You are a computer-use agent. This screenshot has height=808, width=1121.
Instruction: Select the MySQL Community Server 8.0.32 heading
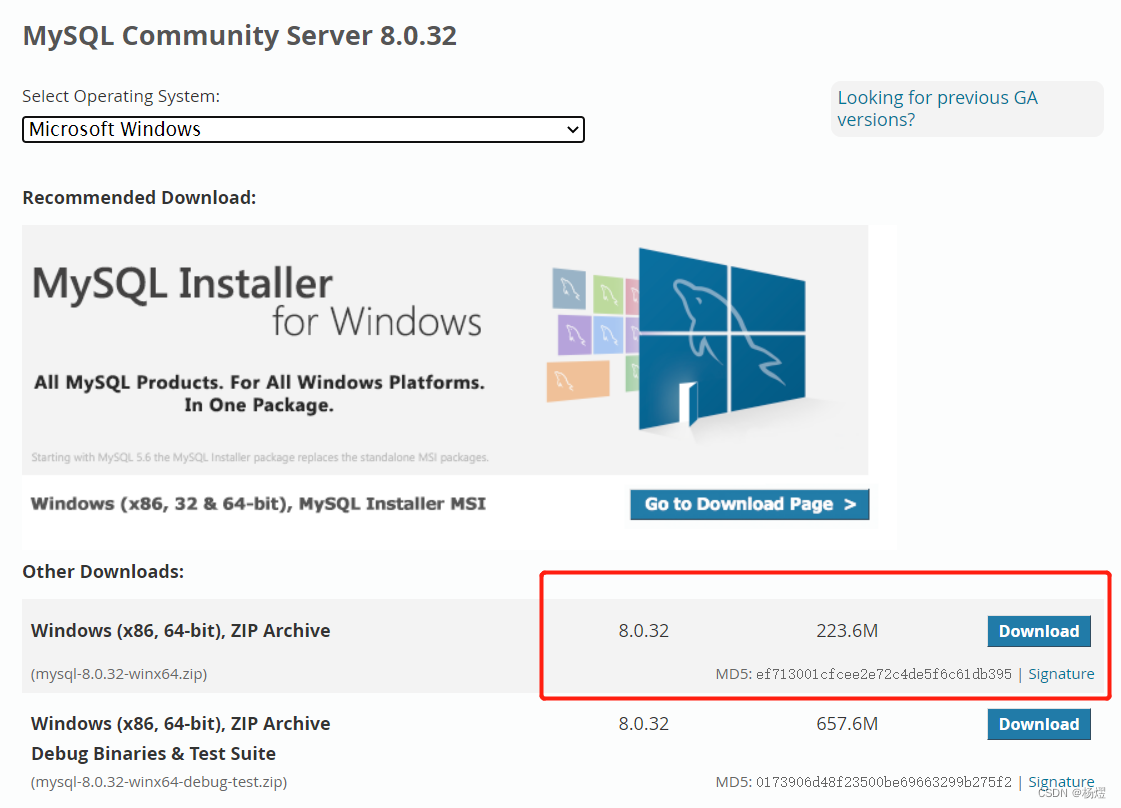[x=239, y=35]
